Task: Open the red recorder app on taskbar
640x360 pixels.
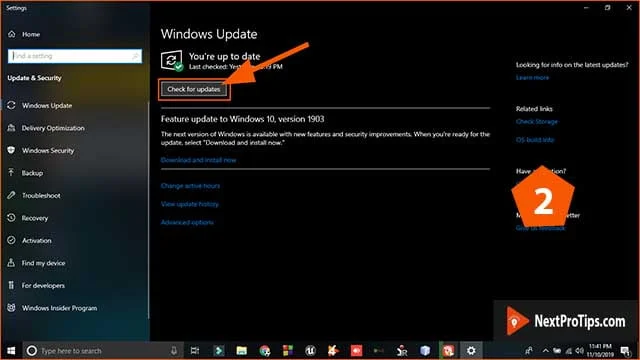Action: point(356,351)
